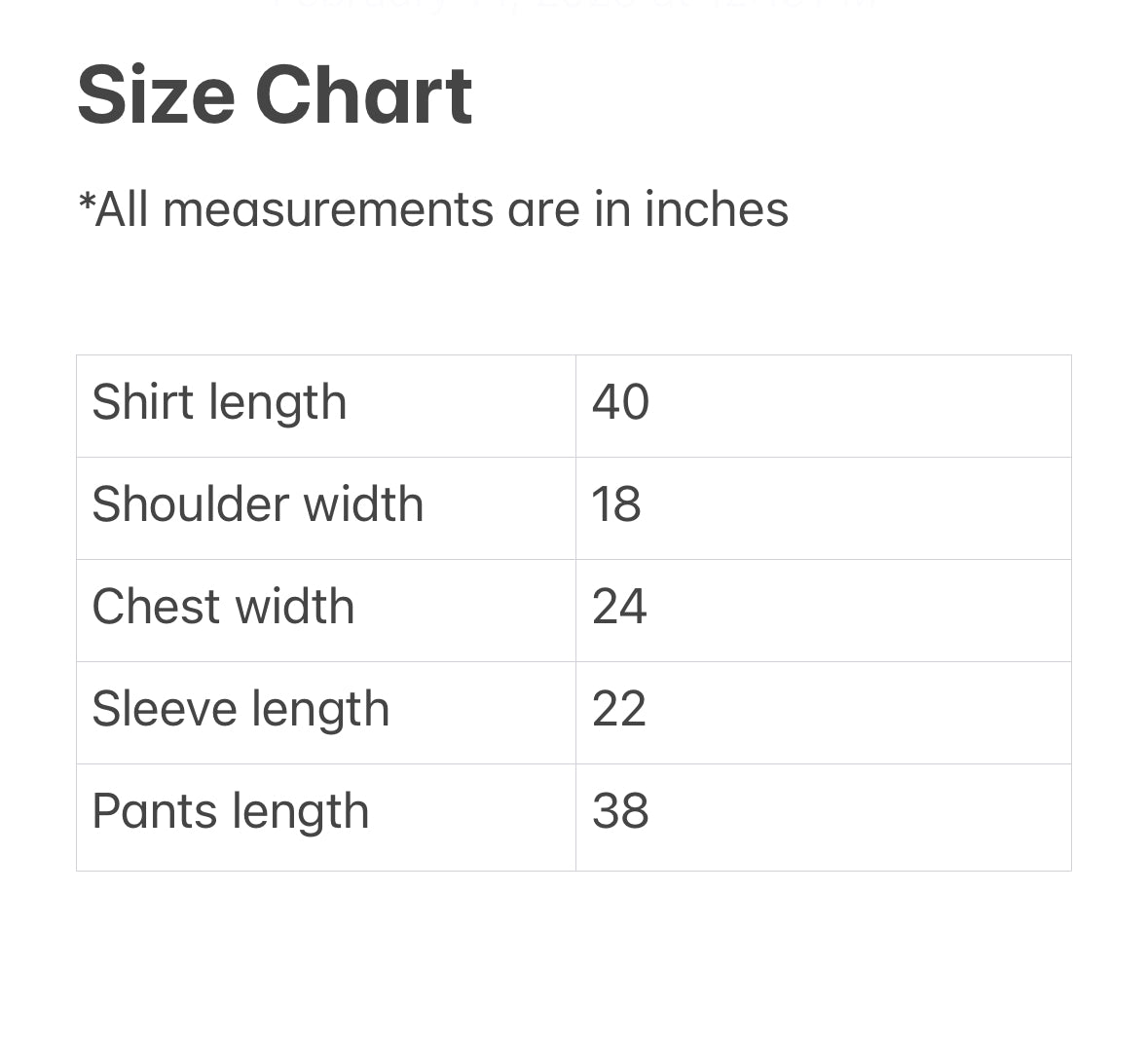Click the Chest width value 24
Image resolution: width=1148 pixels, height=1041 pixels.
click(x=619, y=607)
